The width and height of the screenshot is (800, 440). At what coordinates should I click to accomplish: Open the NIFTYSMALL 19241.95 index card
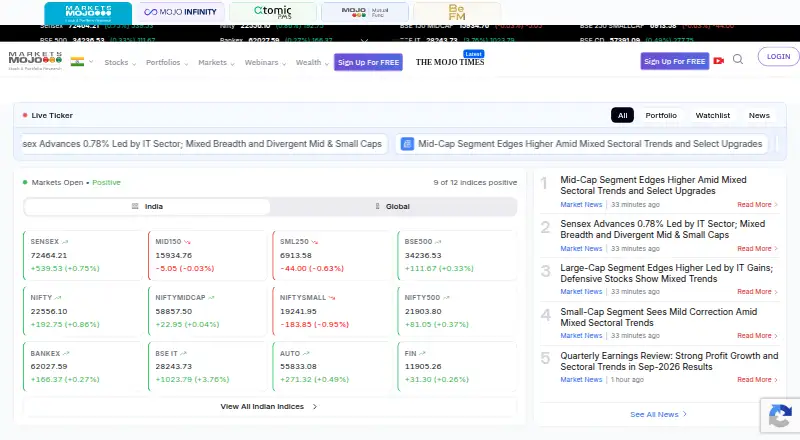click(332, 311)
